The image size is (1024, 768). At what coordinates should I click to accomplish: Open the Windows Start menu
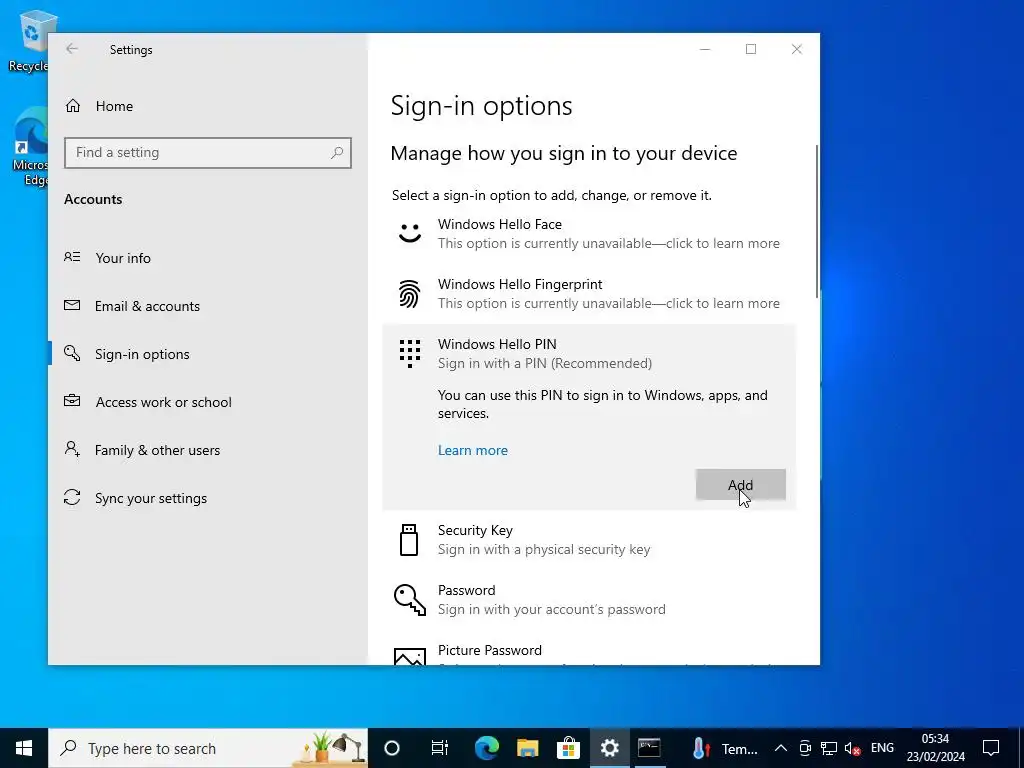(24, 748)
